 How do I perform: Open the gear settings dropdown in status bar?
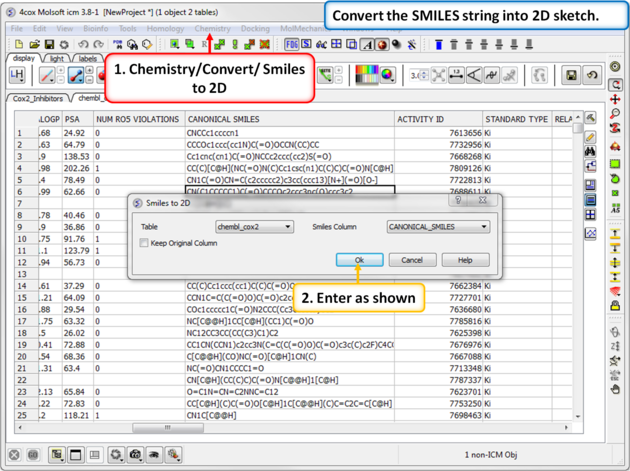click(x=119, y=455)
